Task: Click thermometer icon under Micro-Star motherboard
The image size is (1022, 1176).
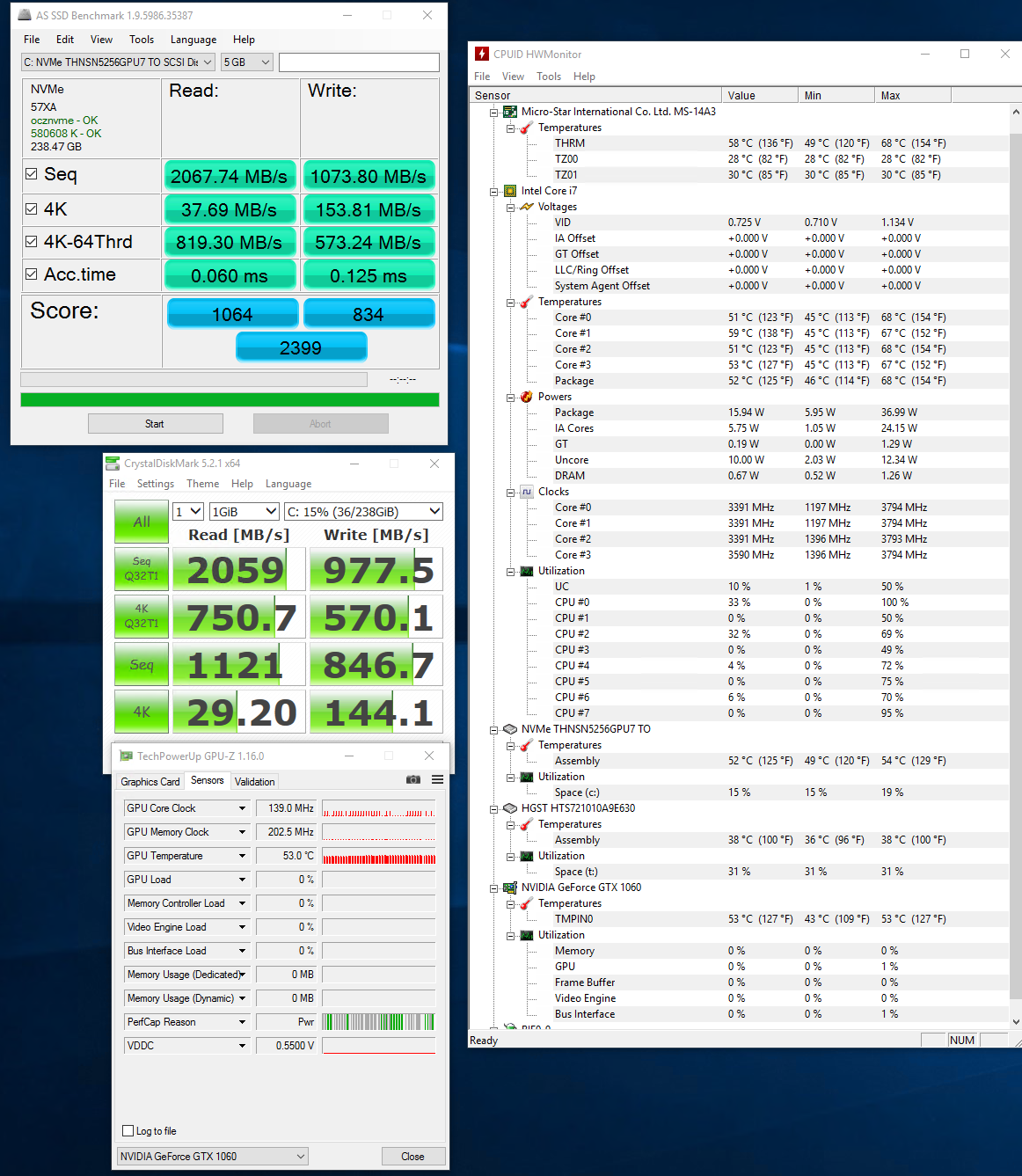Action: pyautogui.click(x=526, y=128)
